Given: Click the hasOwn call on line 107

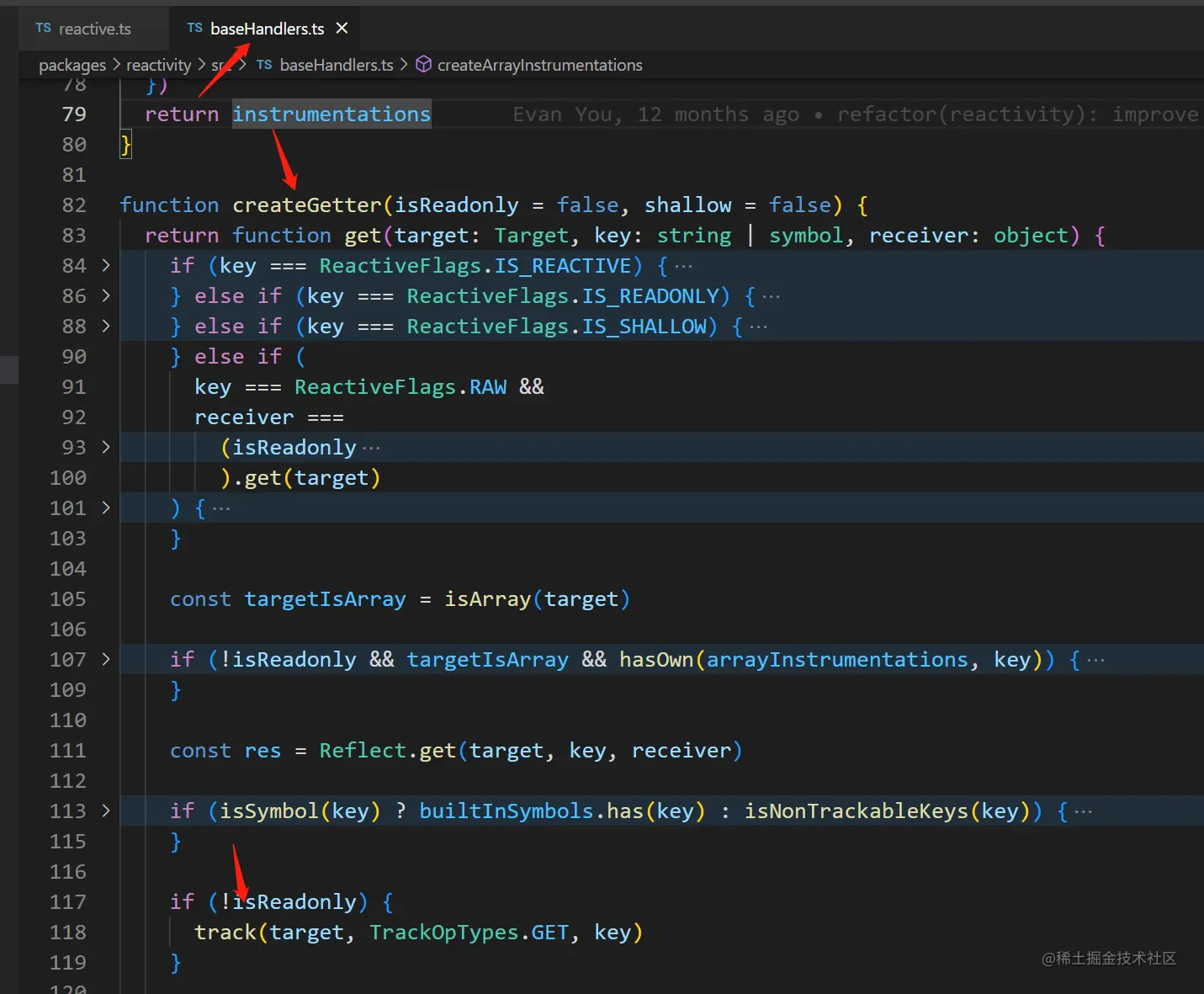Looking at the screenshot, I should pyautogui.click(x=657, y=659).
